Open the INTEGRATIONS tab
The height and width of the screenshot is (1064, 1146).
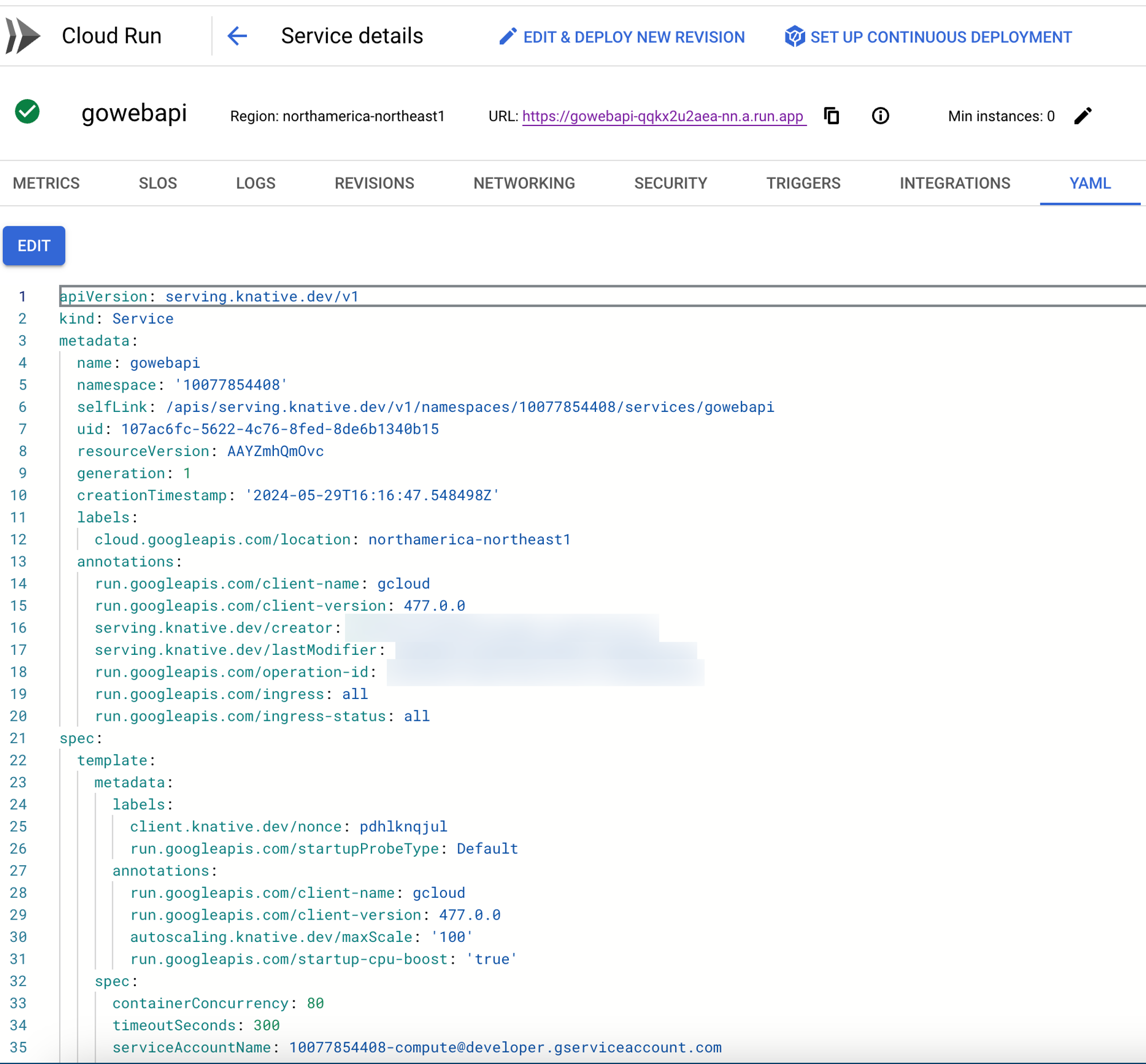click(x=954, y=183)
